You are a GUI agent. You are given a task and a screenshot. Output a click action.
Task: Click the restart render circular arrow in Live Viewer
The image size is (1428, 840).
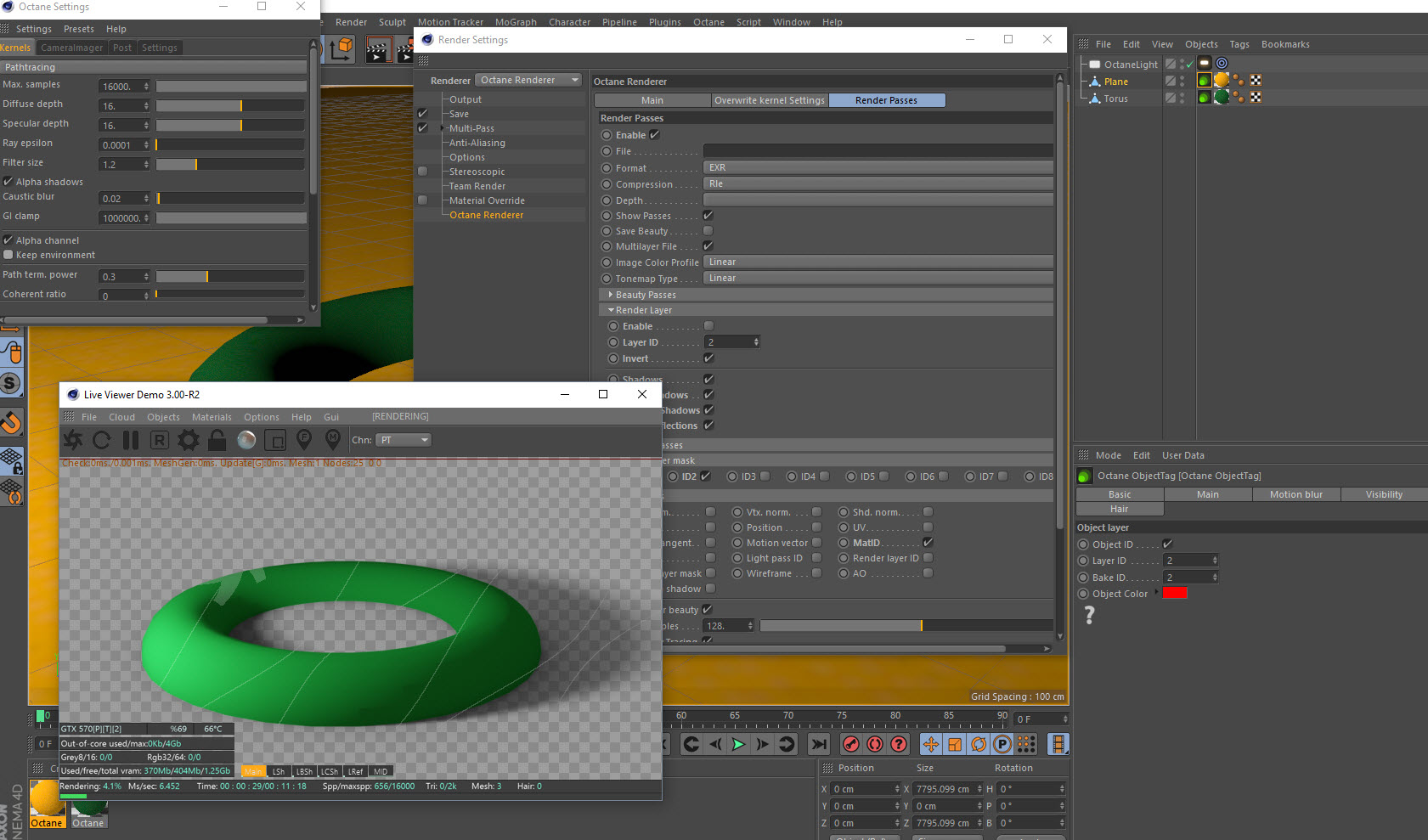pyautogui.click(x=102, y=440)
